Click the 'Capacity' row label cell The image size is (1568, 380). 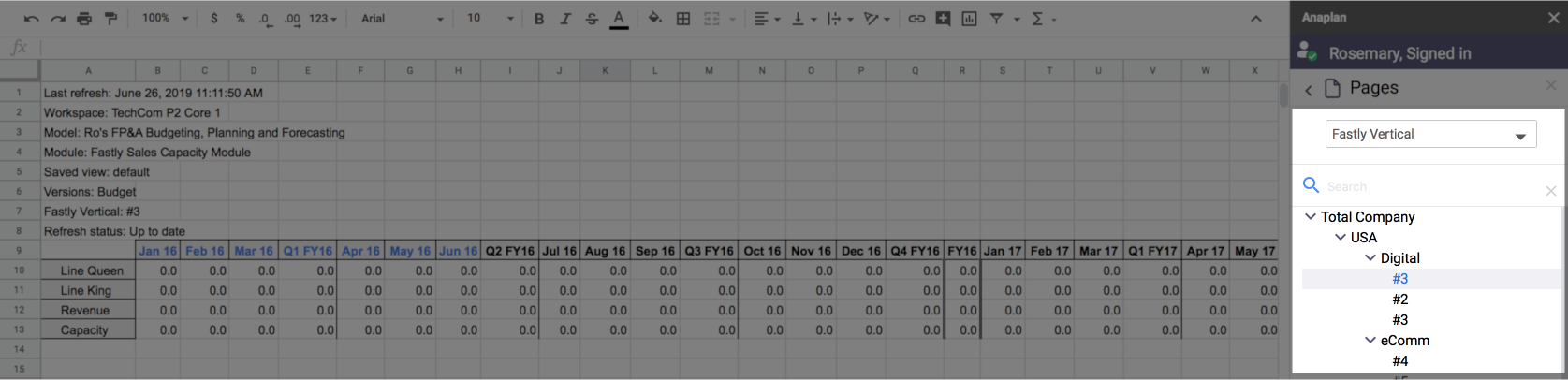tap(89, 330)
